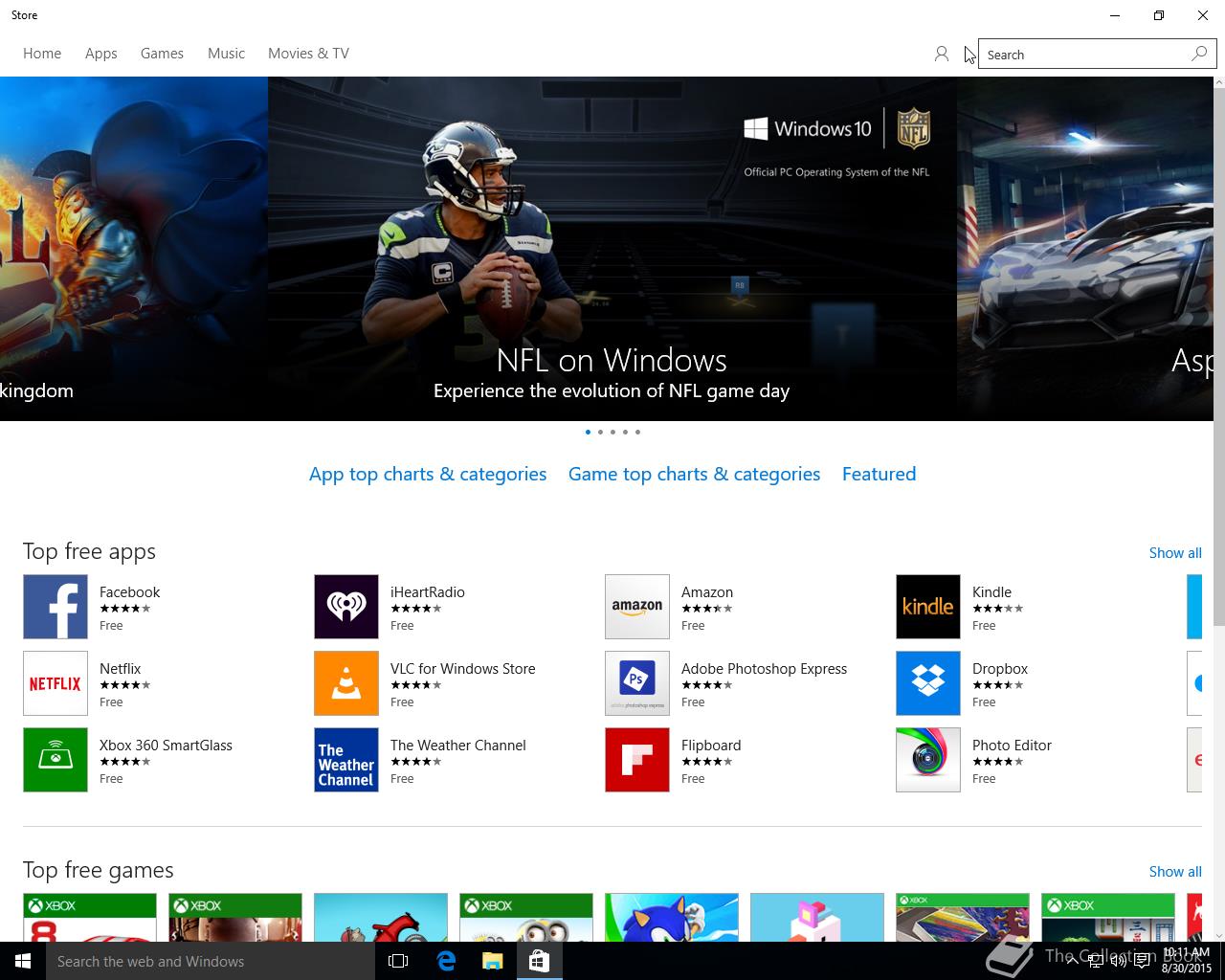Viewport: 1225px width, 980px height.
Task: Show all top free apps
Action: click(x=1175, y=553)
